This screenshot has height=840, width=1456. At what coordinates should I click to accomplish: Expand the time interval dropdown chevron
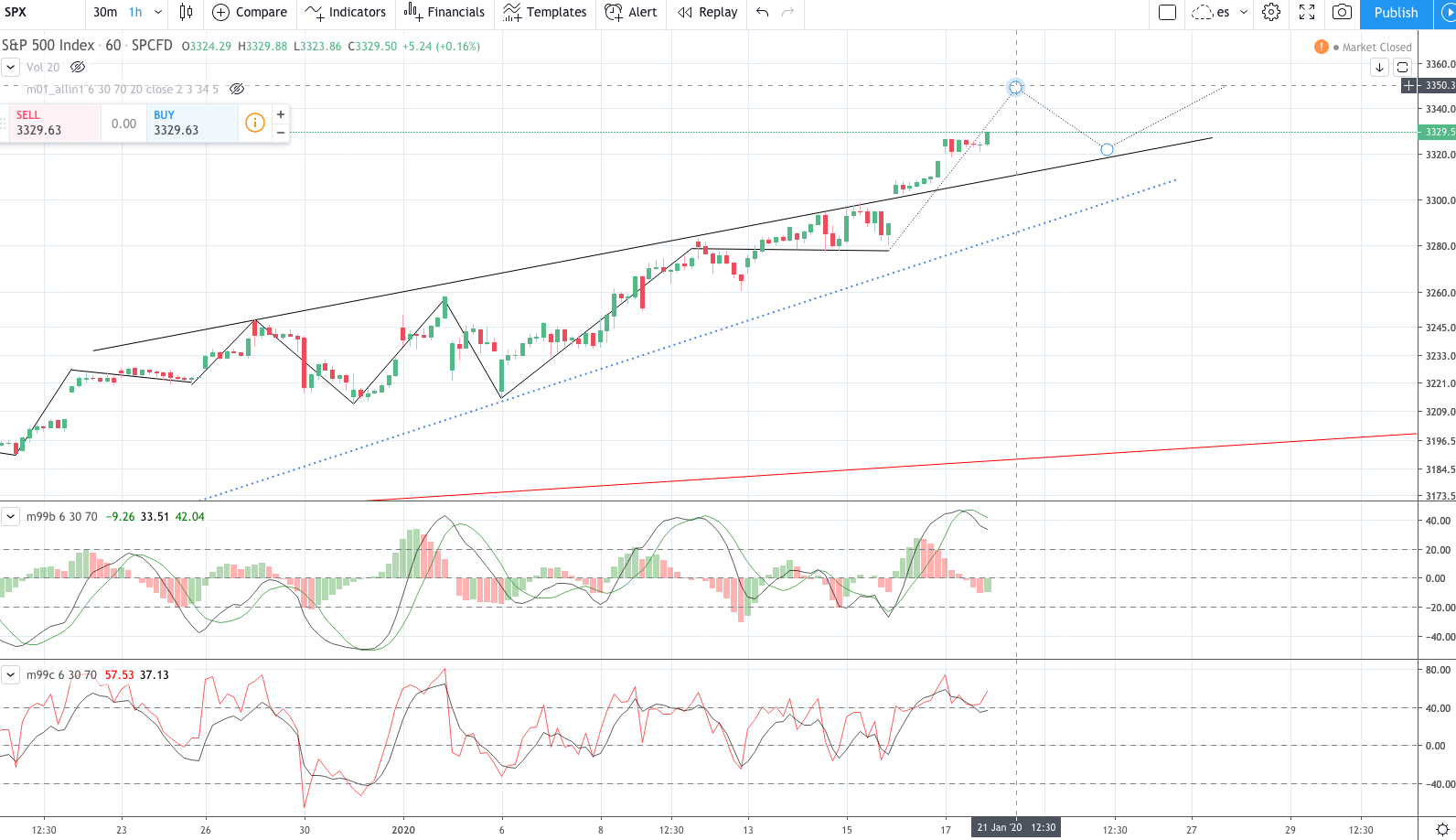point(158,12)
